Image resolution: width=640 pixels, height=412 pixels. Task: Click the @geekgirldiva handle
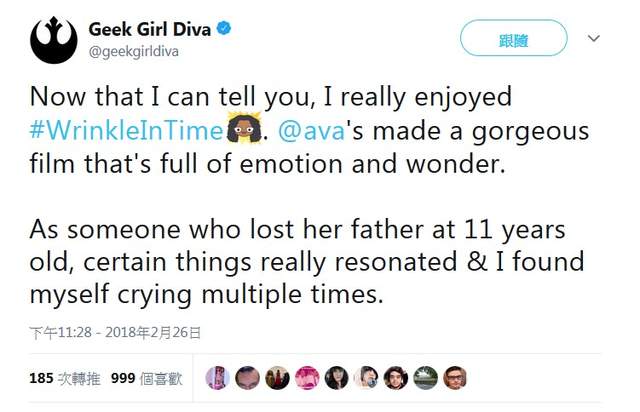[x=133, y=52]
